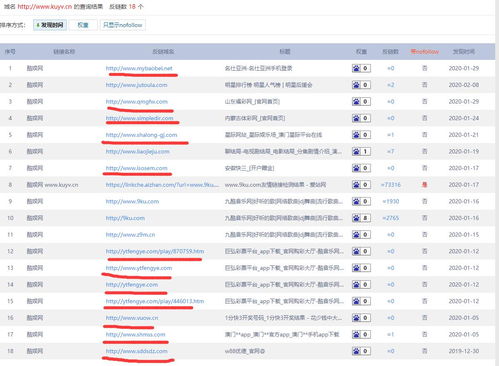499x366 pixels.
Task: Open the www.shalong-qj.com link
Action: [141, 135]
